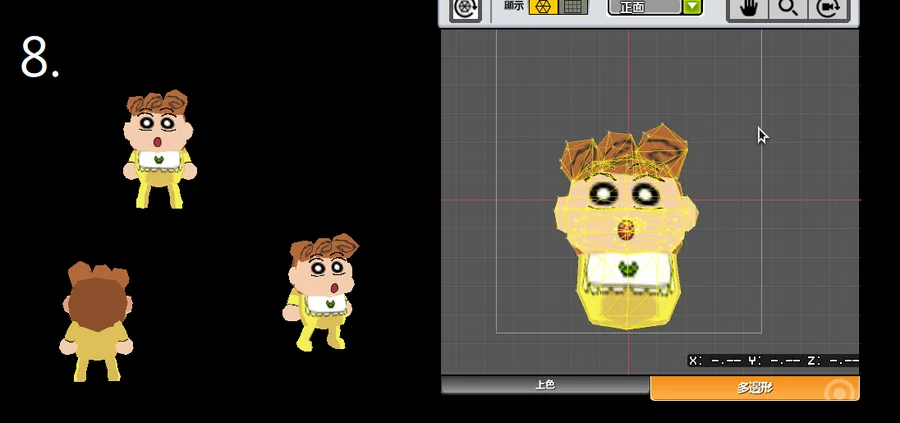Click the orange mouth on the wireframe model
Viewport: 900px width, 423px height.
626,232
